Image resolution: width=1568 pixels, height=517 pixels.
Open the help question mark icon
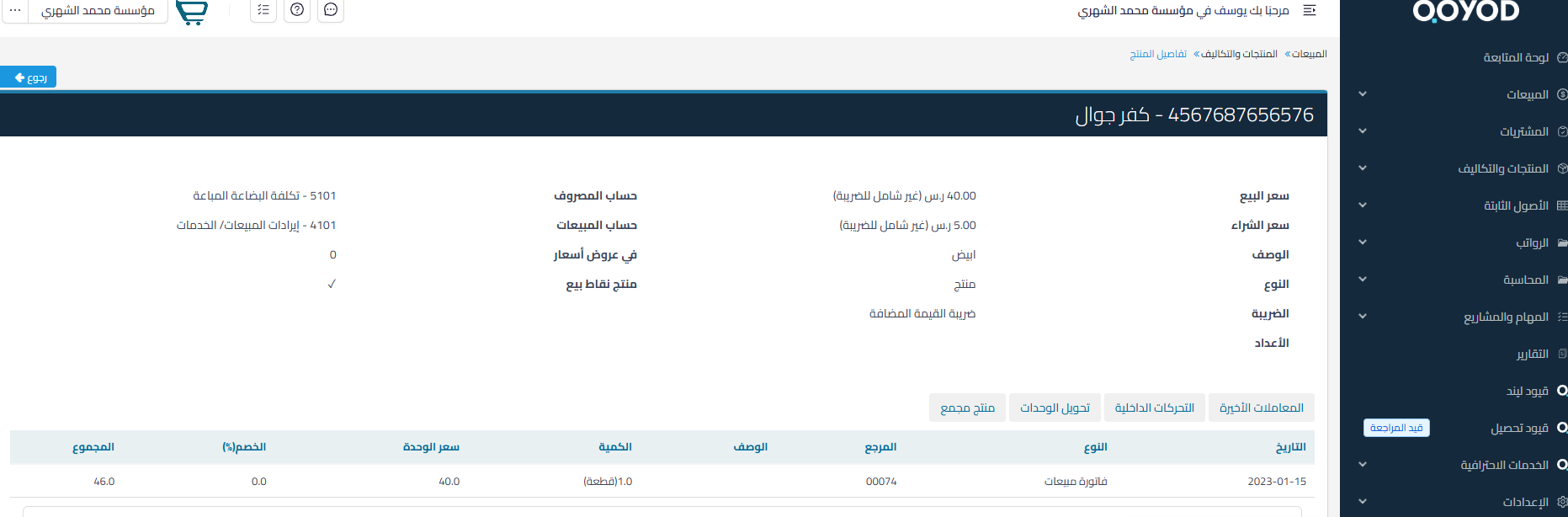(x=297, y=10)
